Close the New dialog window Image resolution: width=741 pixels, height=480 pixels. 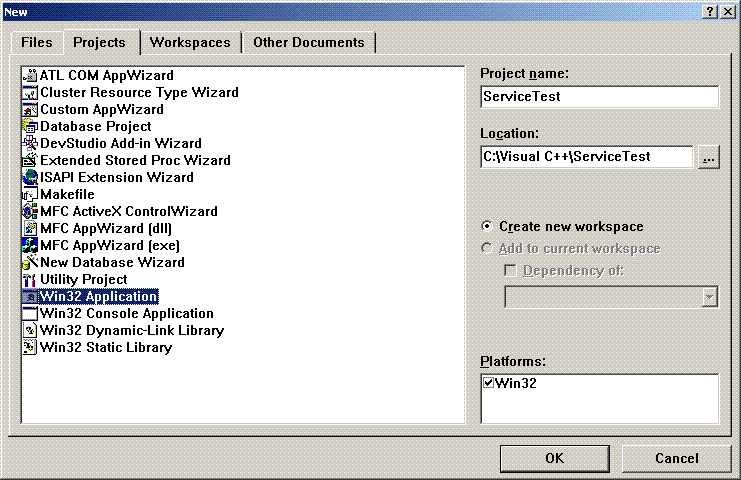pyautogui.click(x=728, y=12)
